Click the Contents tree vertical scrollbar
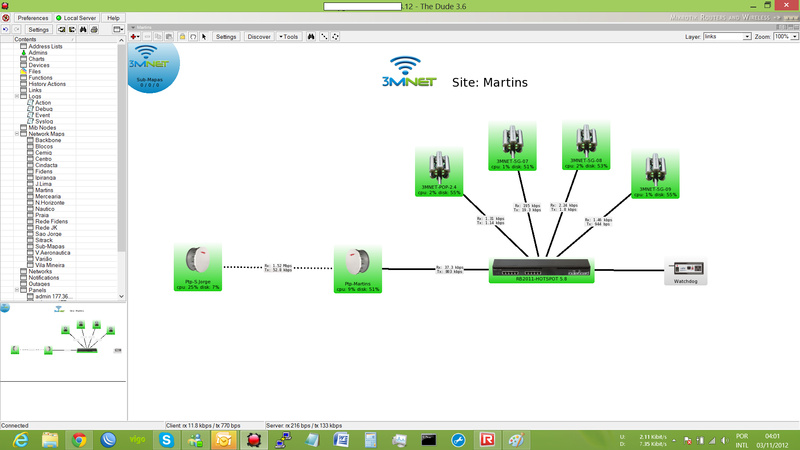Image resolution: width=800 pixels, height=450 pixels. [x=121, y=168]
